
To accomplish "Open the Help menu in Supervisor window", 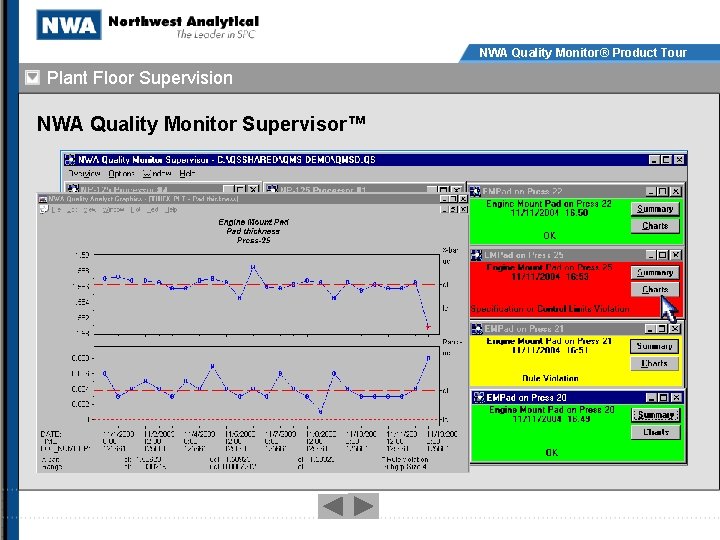I will pos(187,174).
